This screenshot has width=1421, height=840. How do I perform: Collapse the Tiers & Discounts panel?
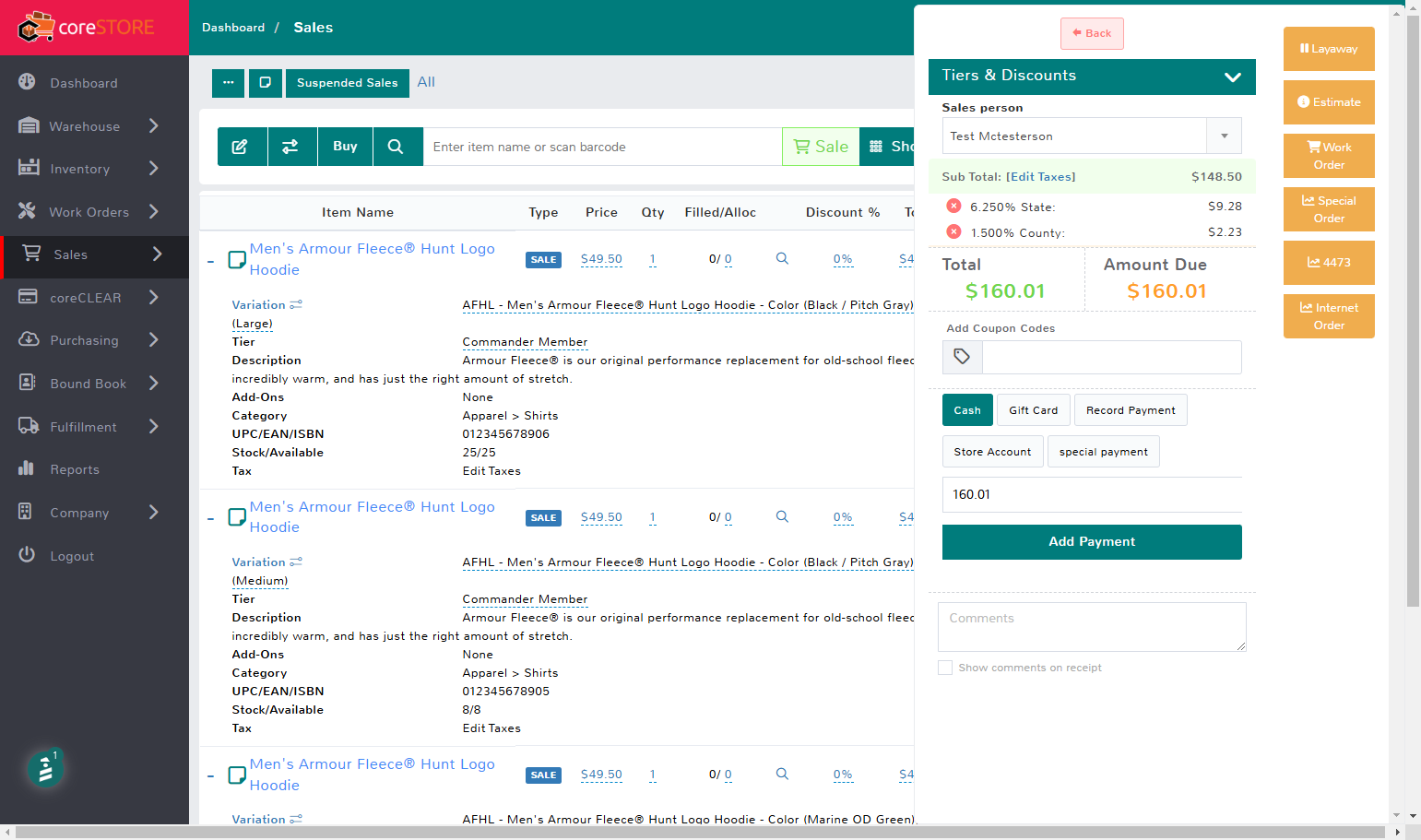(x=1232, y=77)
